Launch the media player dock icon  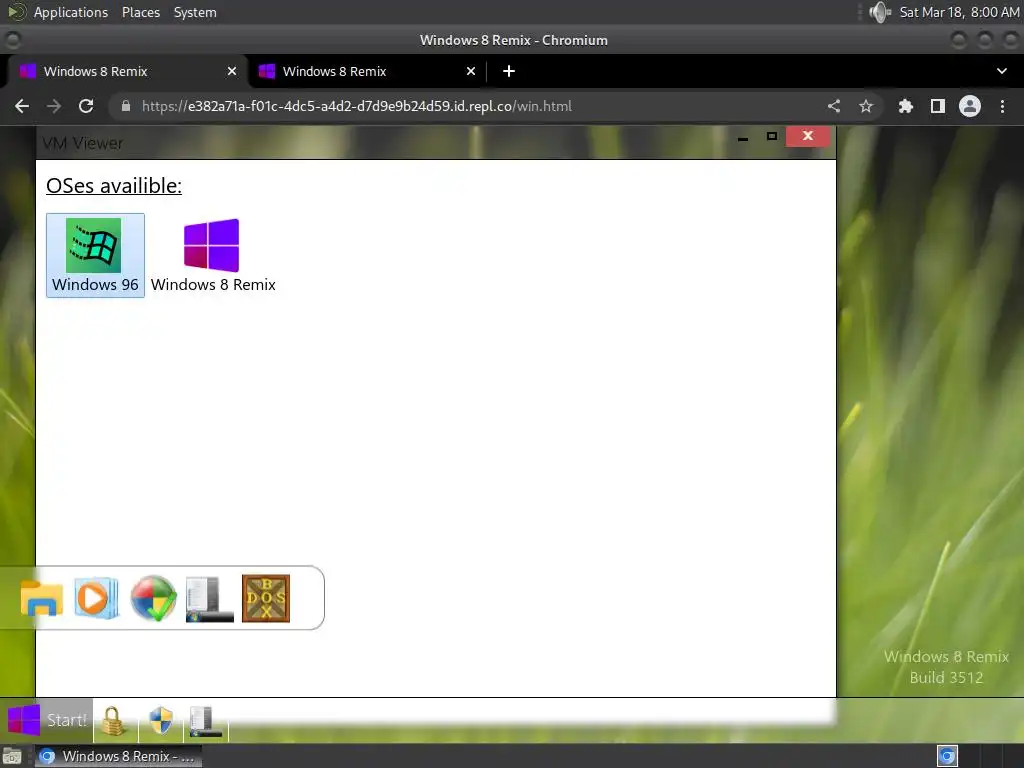click(97, 598)
